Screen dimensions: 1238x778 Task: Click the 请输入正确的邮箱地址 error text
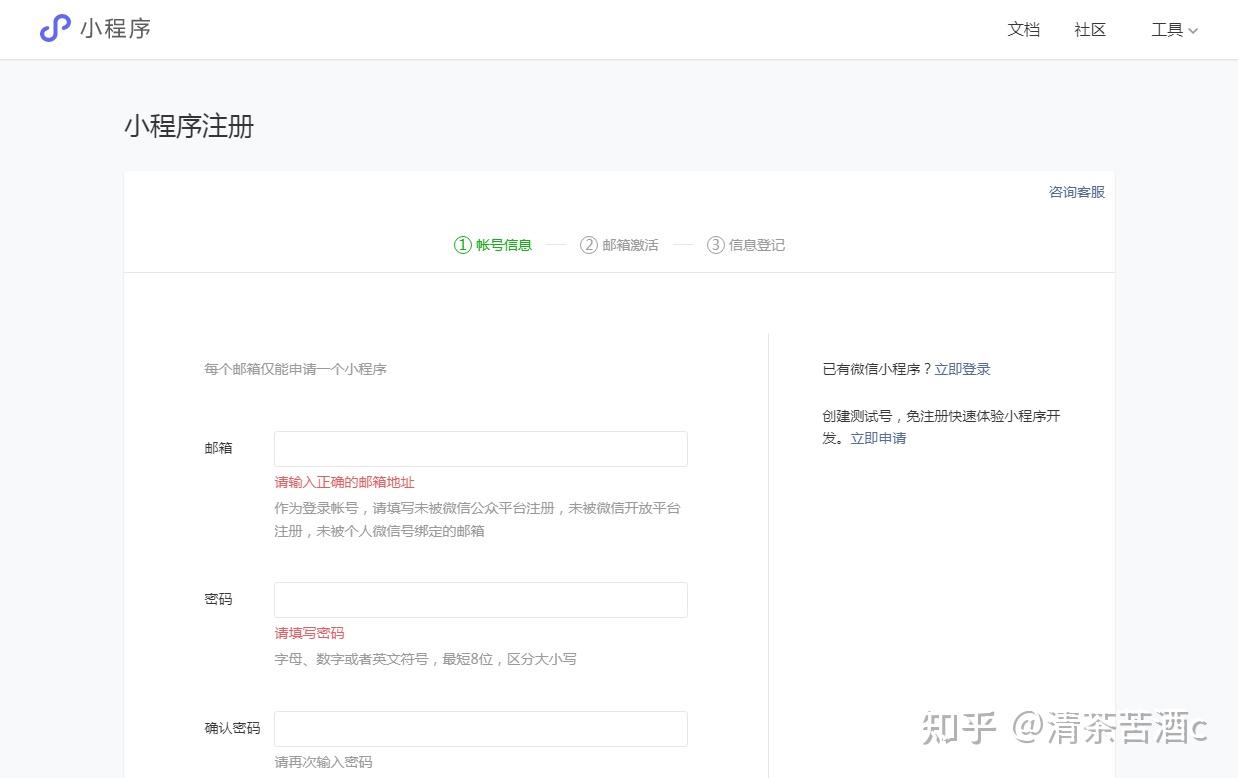click(345, 482)
